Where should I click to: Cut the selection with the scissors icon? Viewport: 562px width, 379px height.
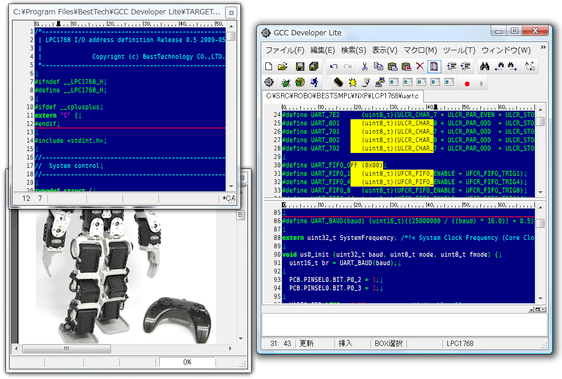(365, 66)
